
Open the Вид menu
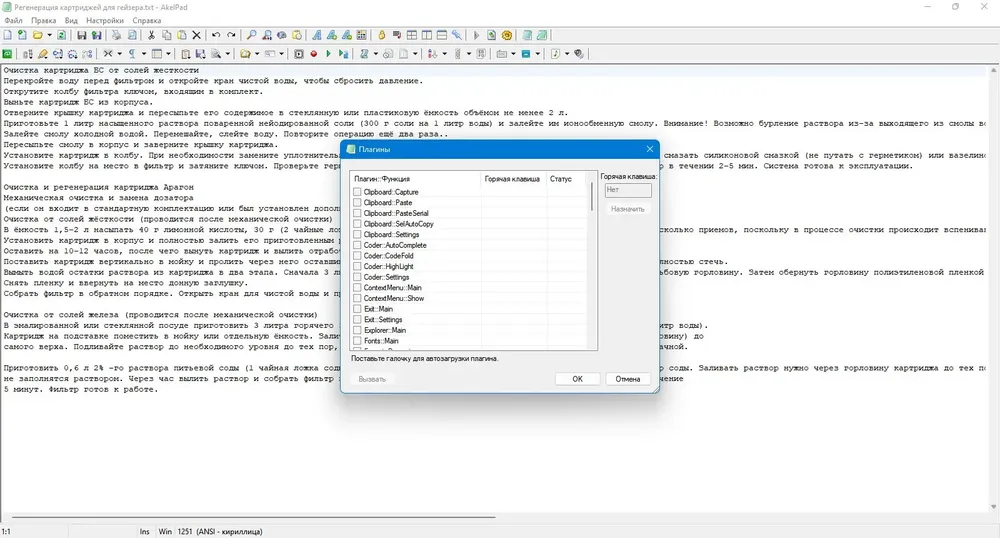tap(71, 20)
